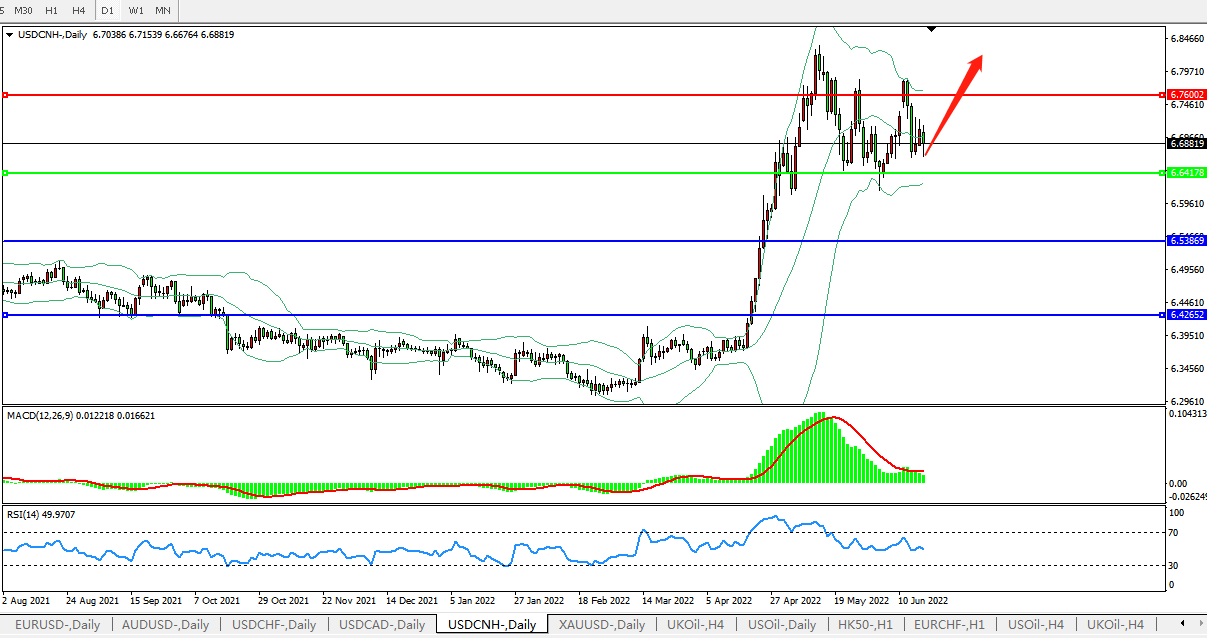Toggle the D1 daily timeframe button
The height and width of the screenshot is (638, 1207).
click(x=107, y=10)
